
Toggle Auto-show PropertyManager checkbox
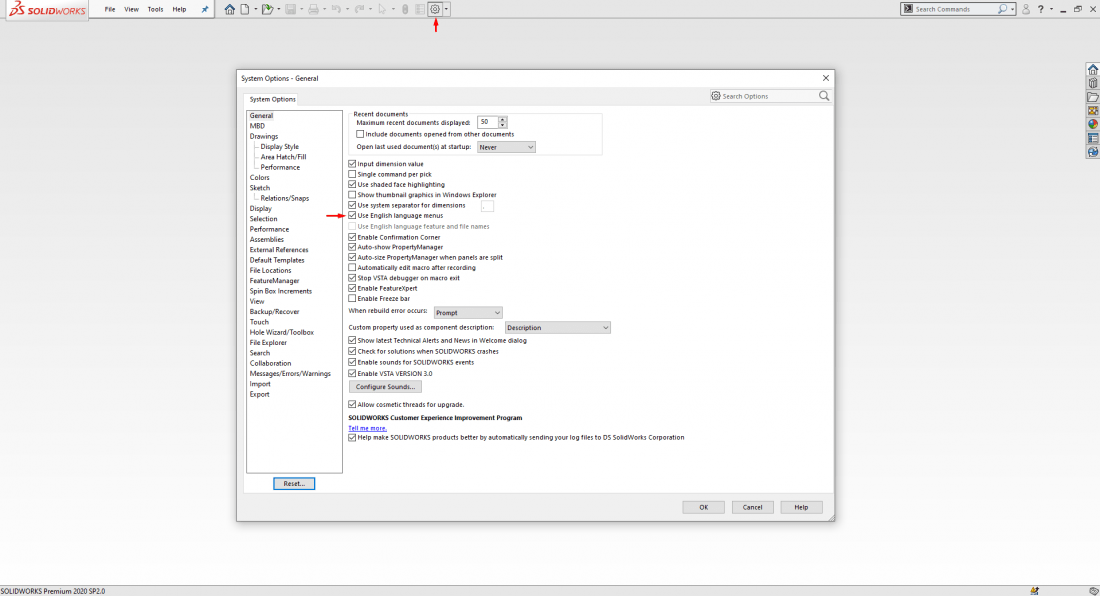click(x=352, y=247)
